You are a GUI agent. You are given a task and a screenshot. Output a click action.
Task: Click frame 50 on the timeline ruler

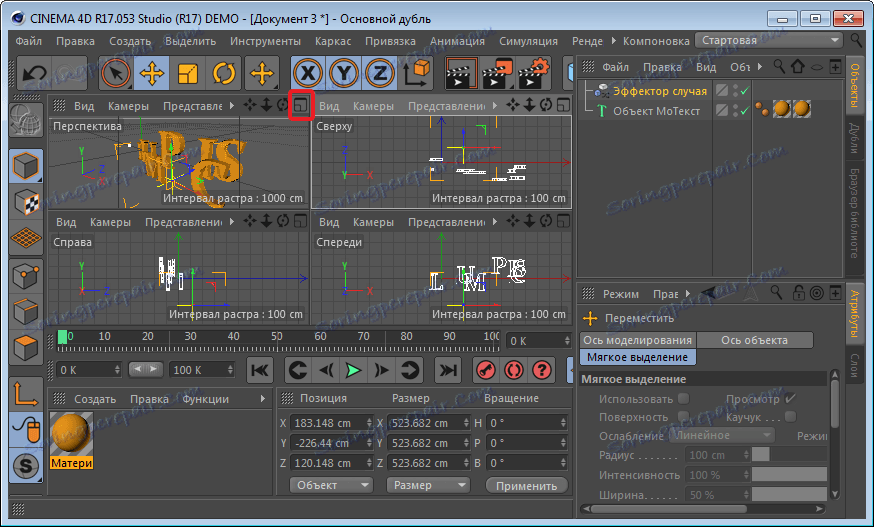coord(276,336)
